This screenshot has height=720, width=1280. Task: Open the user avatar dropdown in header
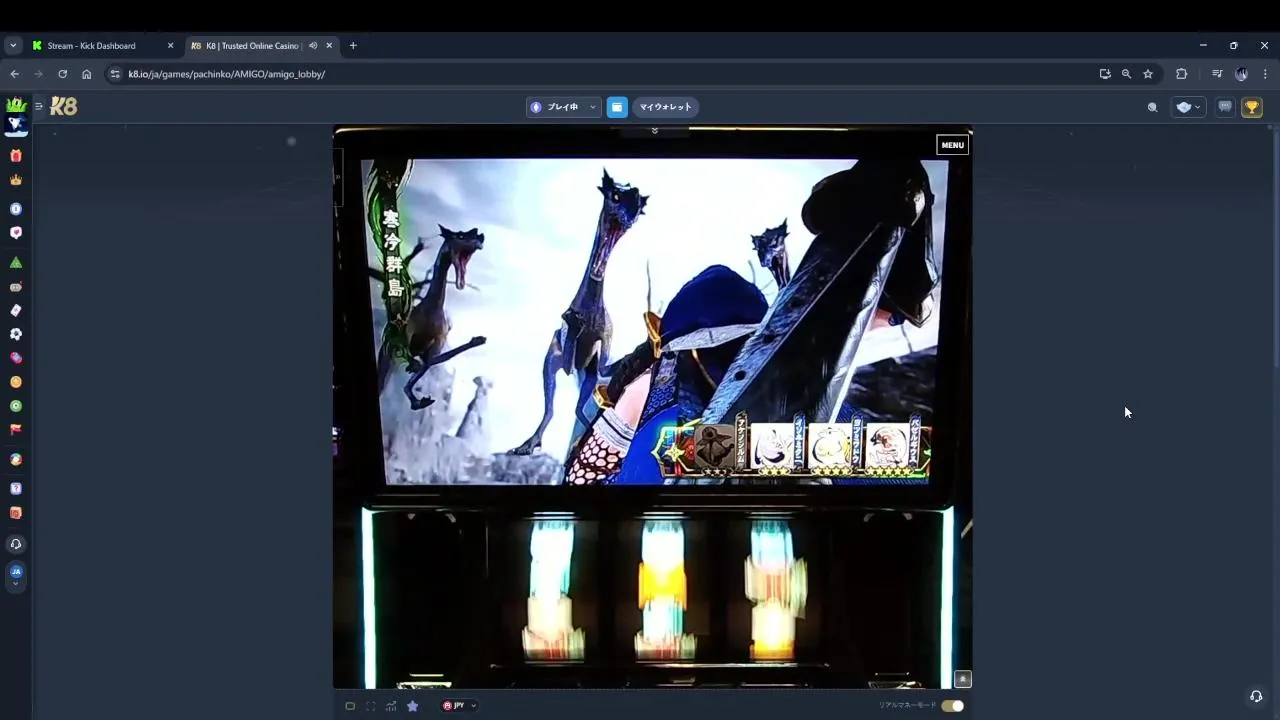point(1188,107)
